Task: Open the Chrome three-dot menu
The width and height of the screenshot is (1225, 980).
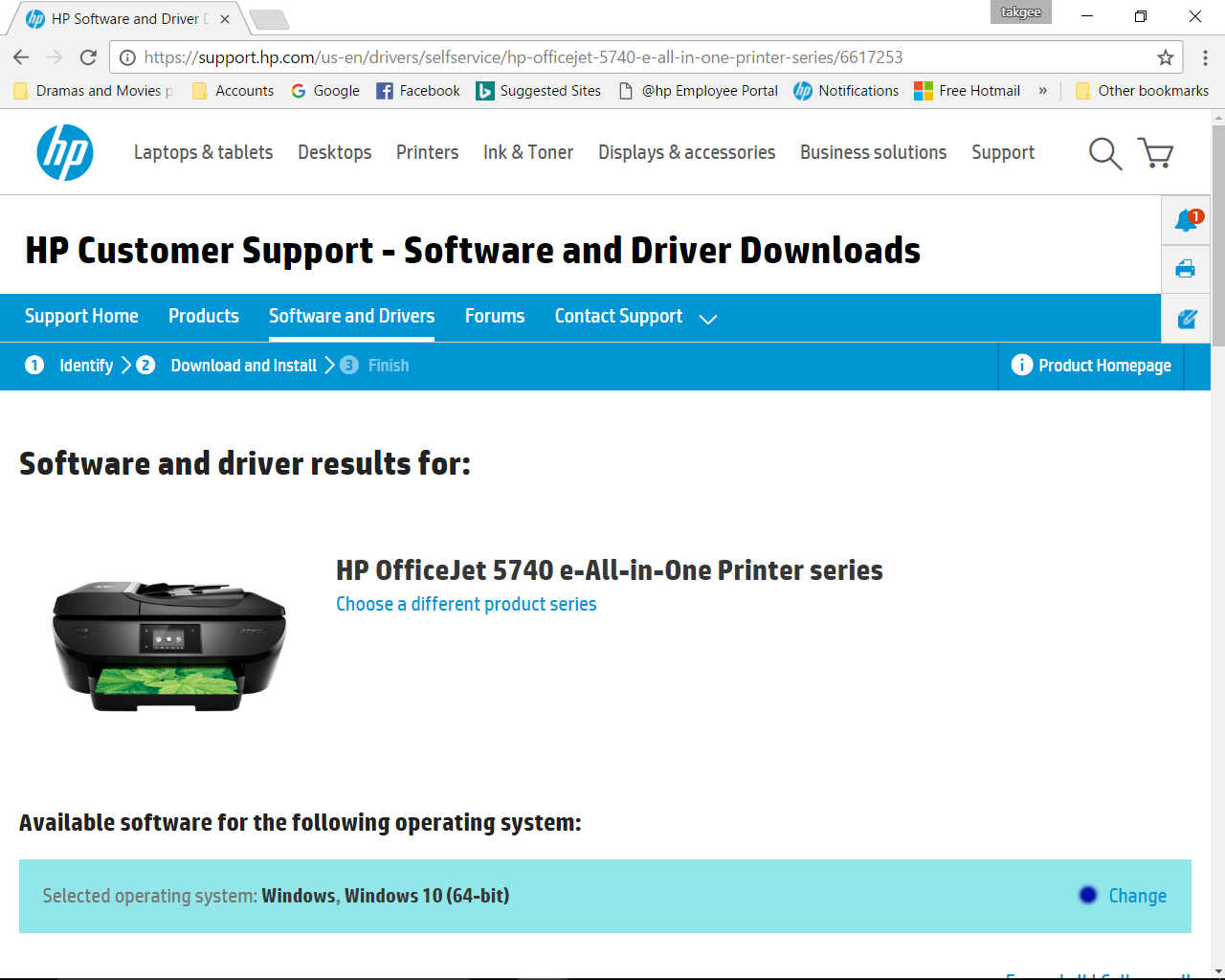Action: point(1205,57)
